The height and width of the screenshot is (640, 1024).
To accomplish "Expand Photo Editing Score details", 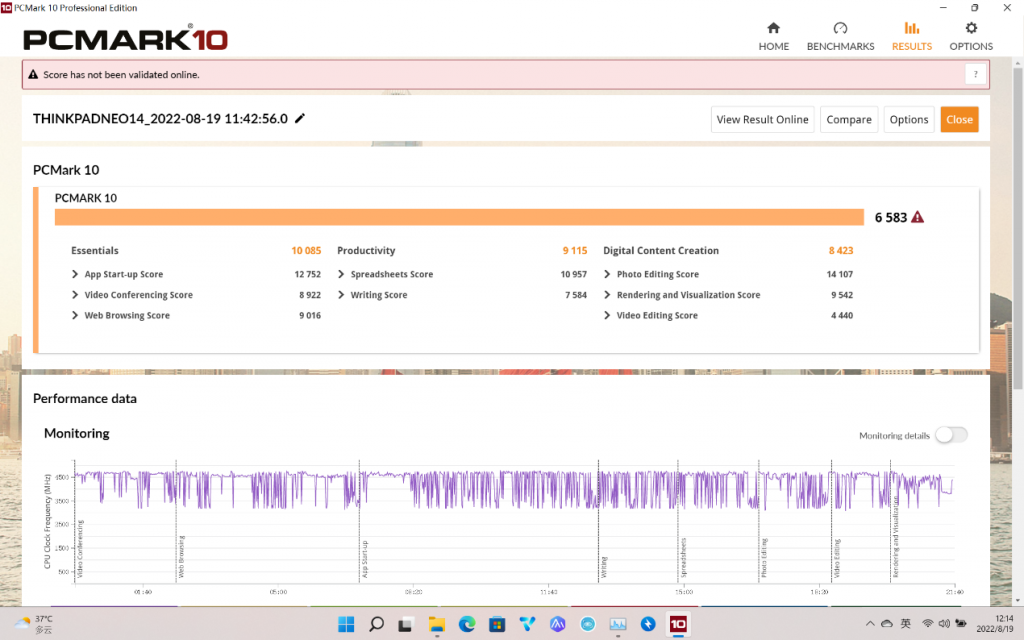I will point(608,274).
